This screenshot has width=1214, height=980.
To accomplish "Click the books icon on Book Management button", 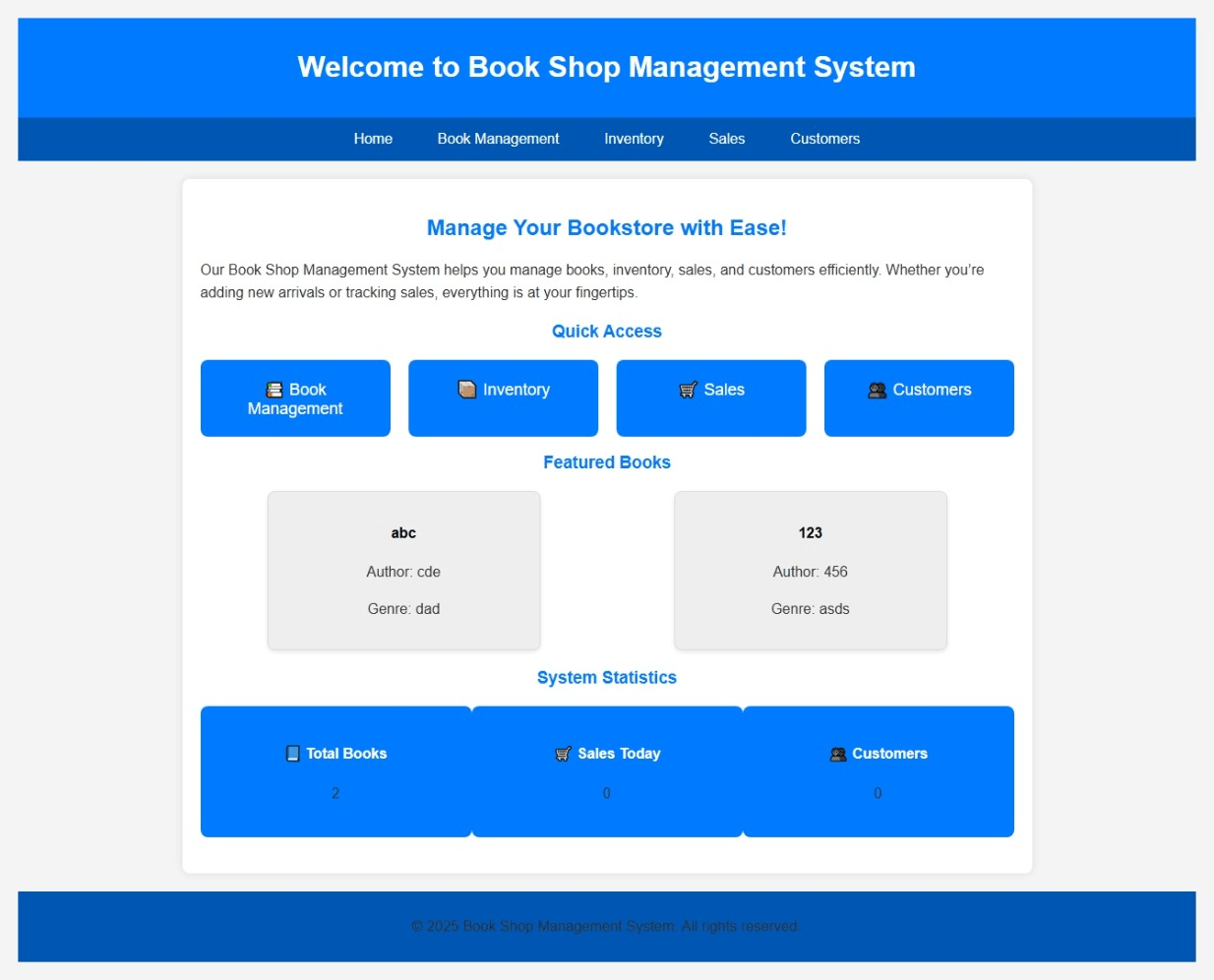I will point(274,390).
